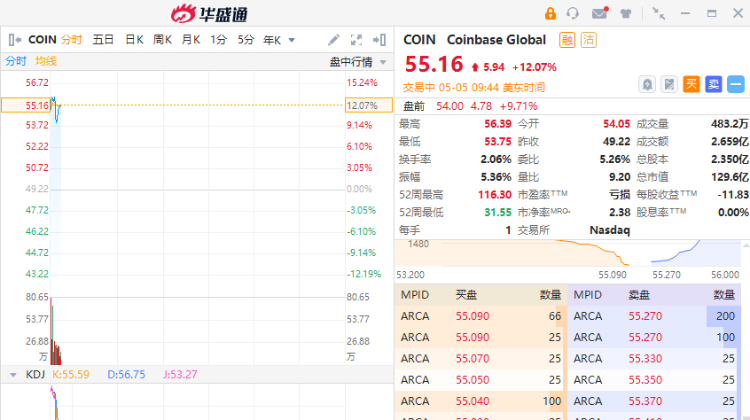Viewport: 750px width, 420px height.
Task: Switch to 5分 five-minute chart tab
Action: 245,40
